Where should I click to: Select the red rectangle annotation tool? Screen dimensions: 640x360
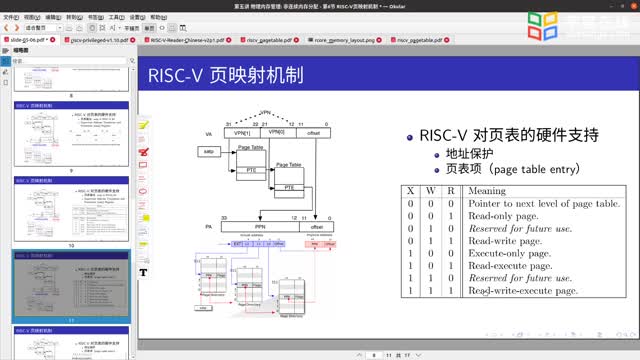(143, 165)
